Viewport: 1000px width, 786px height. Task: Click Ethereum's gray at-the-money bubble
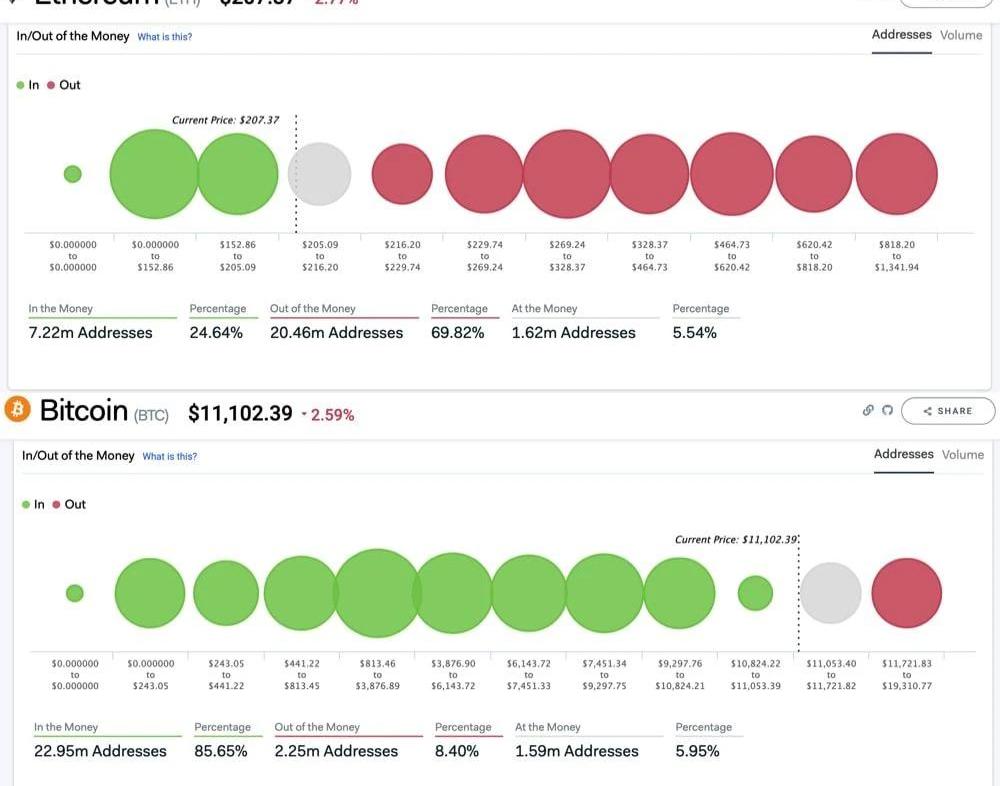click(320, 174)
